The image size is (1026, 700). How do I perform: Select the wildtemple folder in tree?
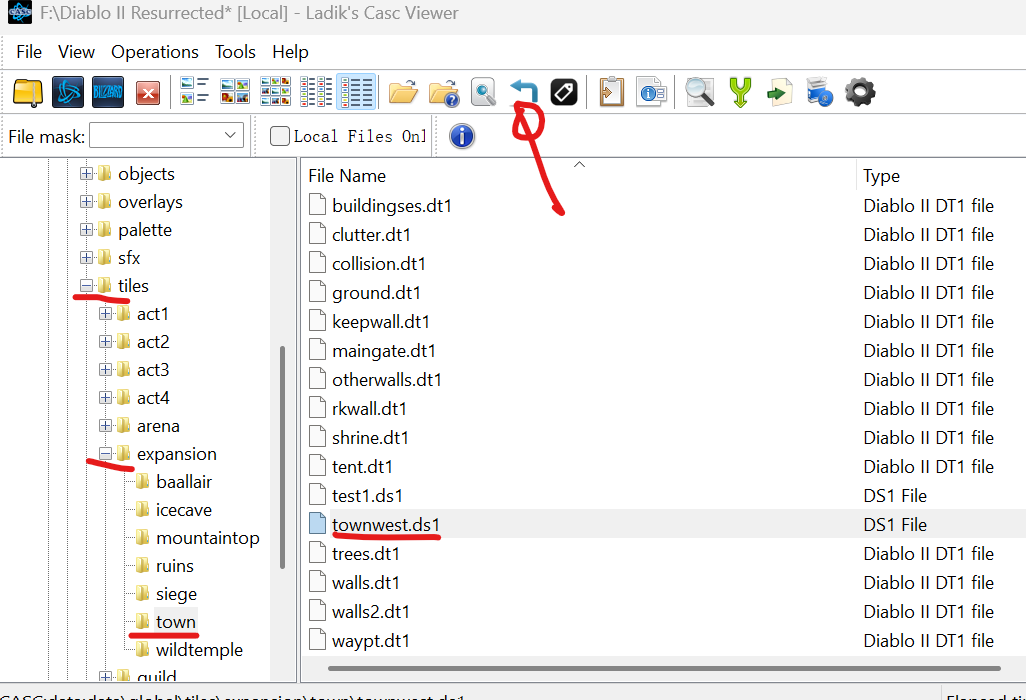[x=199, y=650]
